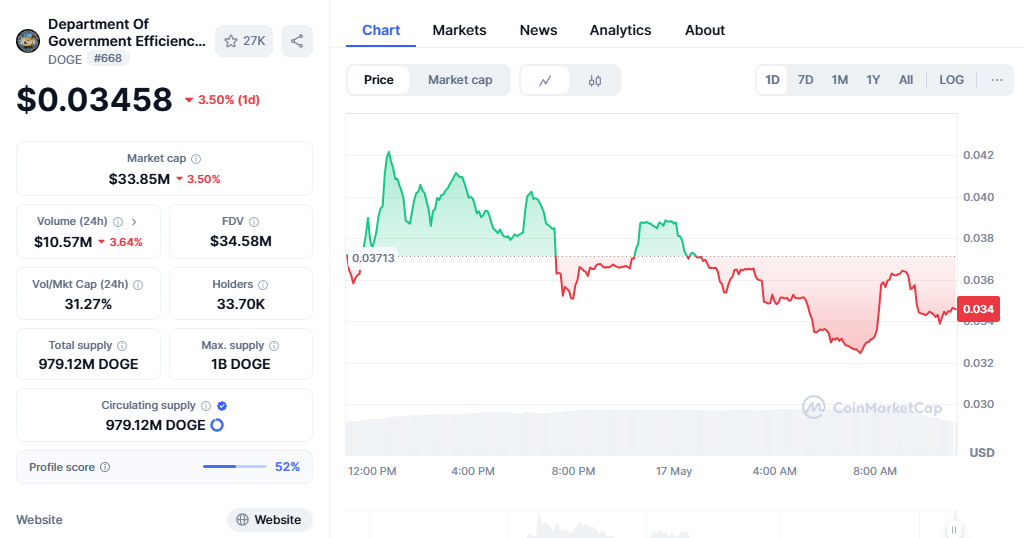The width and height of the screenshot is (1024, 538).
Task: Select Market cap chart toggle
Action: tap(460, 80)
